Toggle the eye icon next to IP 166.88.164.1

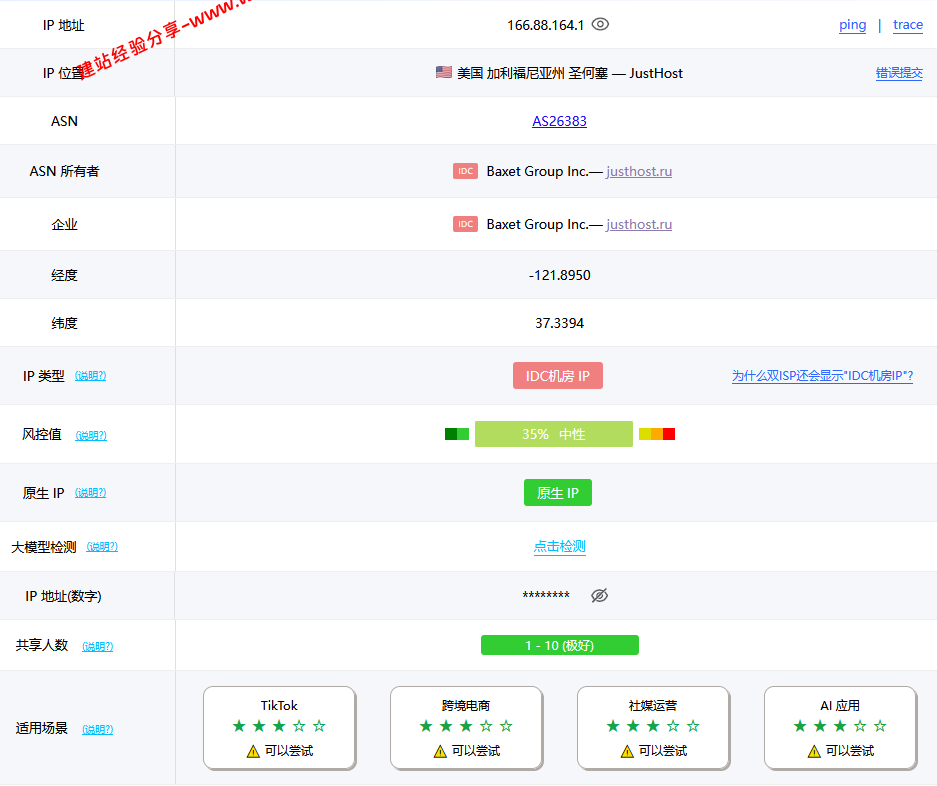click(x=600, y=25)
